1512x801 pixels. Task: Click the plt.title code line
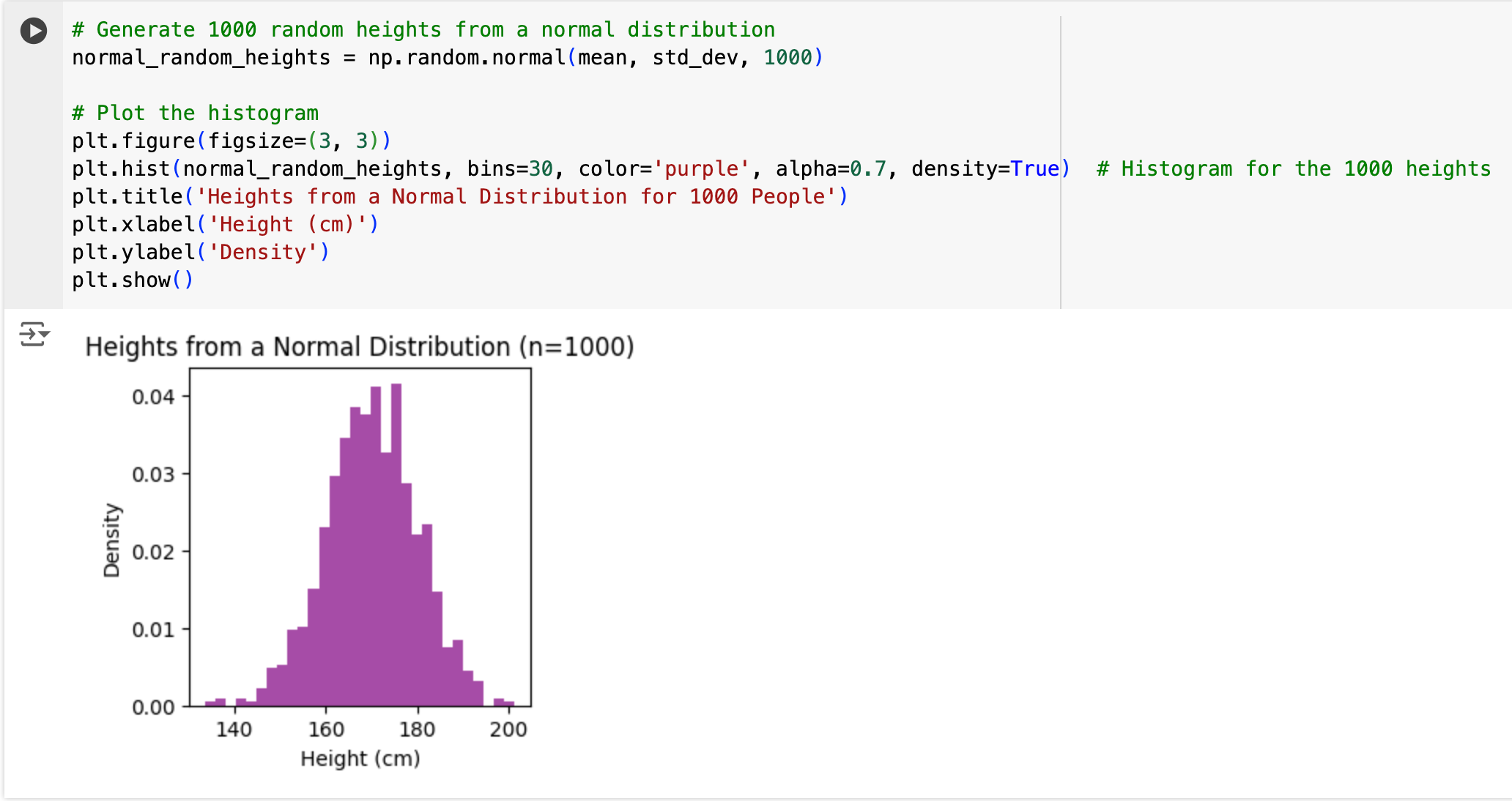460,197
